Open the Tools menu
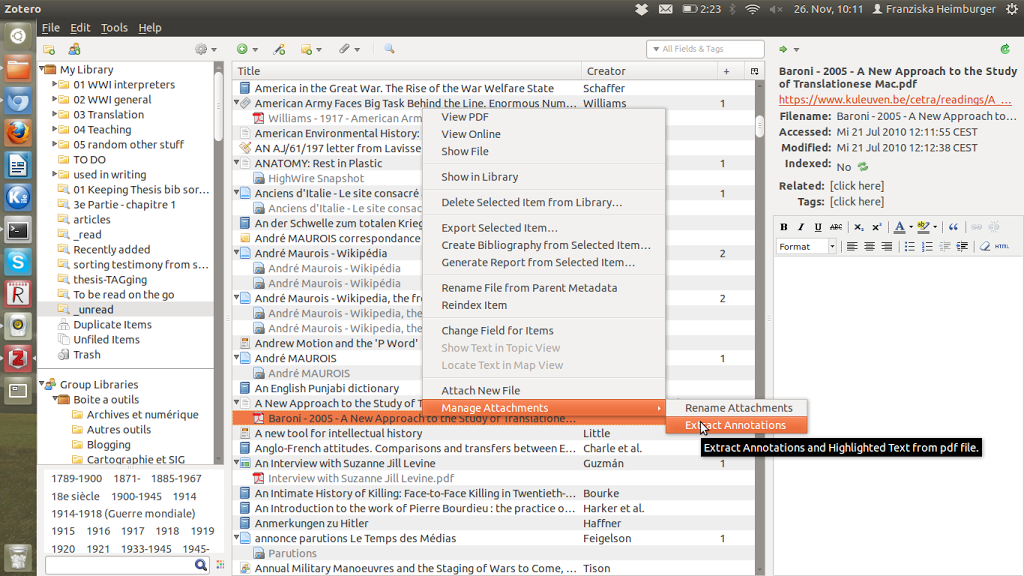The image size is (1024, 576). [114, 27]
